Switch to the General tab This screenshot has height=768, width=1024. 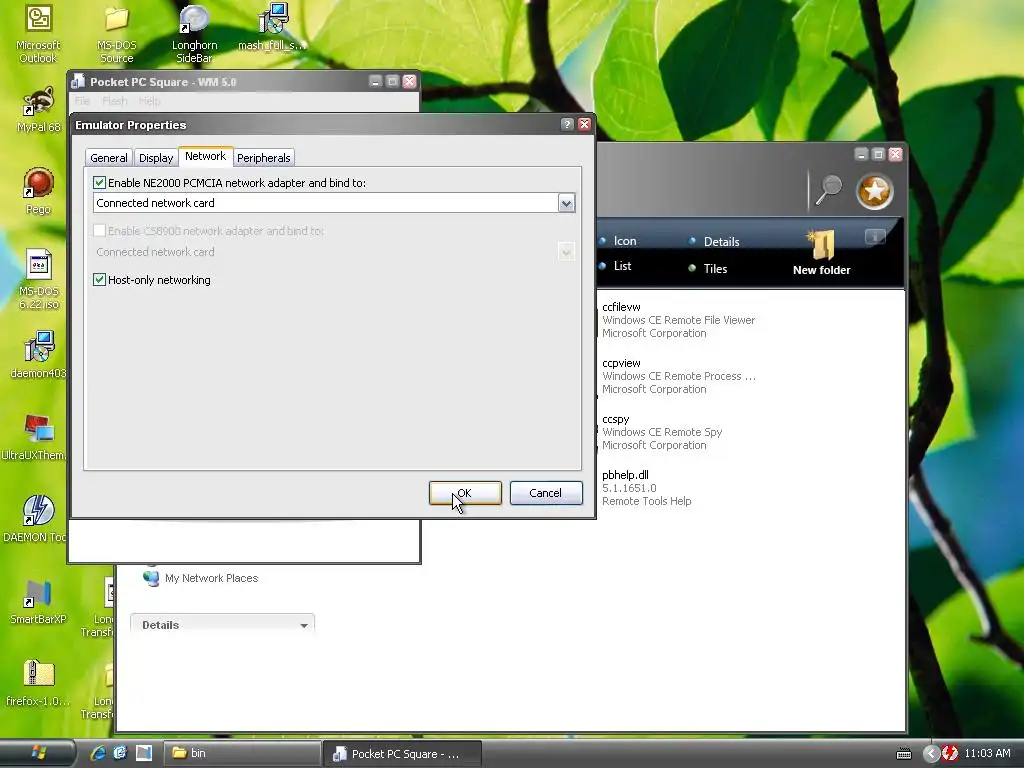coord(108,158)
